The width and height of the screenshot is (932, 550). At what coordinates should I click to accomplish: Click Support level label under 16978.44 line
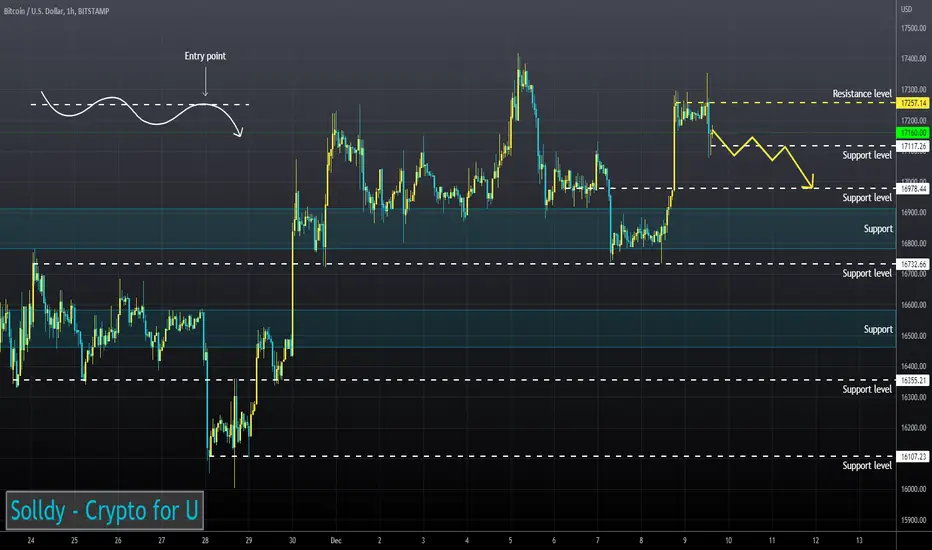[x=867, y=197]
